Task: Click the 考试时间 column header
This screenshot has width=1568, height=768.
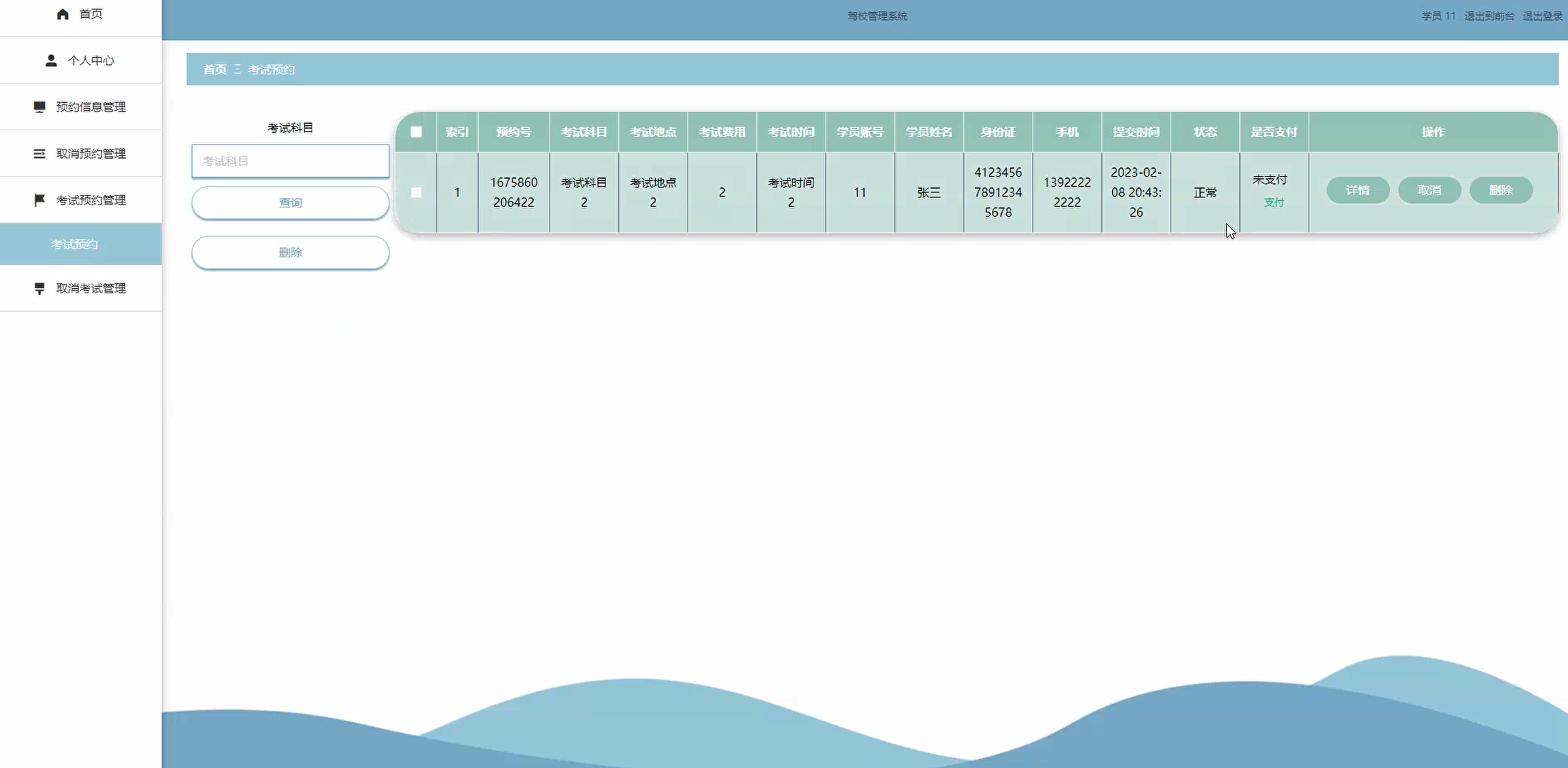Action: pyautogui.click(x=791, y=132)
